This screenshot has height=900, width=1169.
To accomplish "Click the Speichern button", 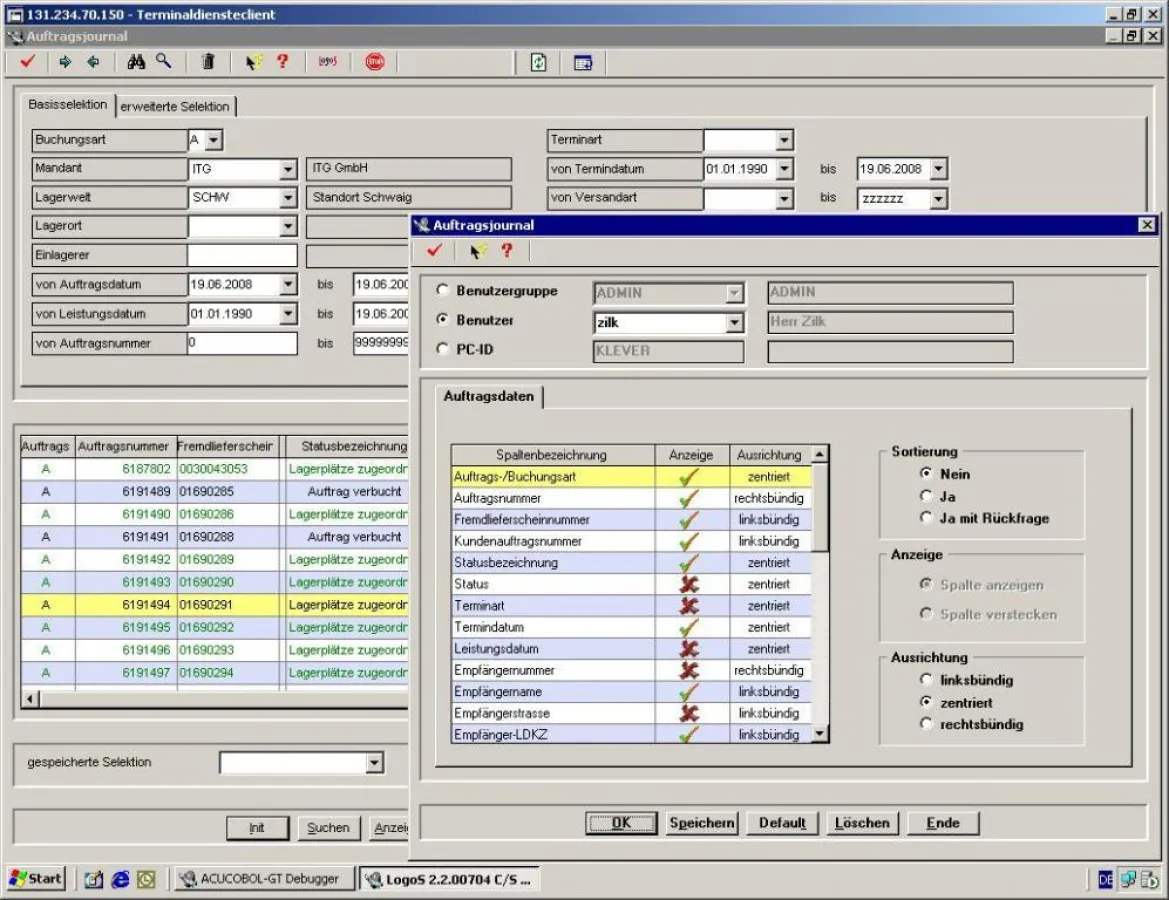I will click(702, 823).
